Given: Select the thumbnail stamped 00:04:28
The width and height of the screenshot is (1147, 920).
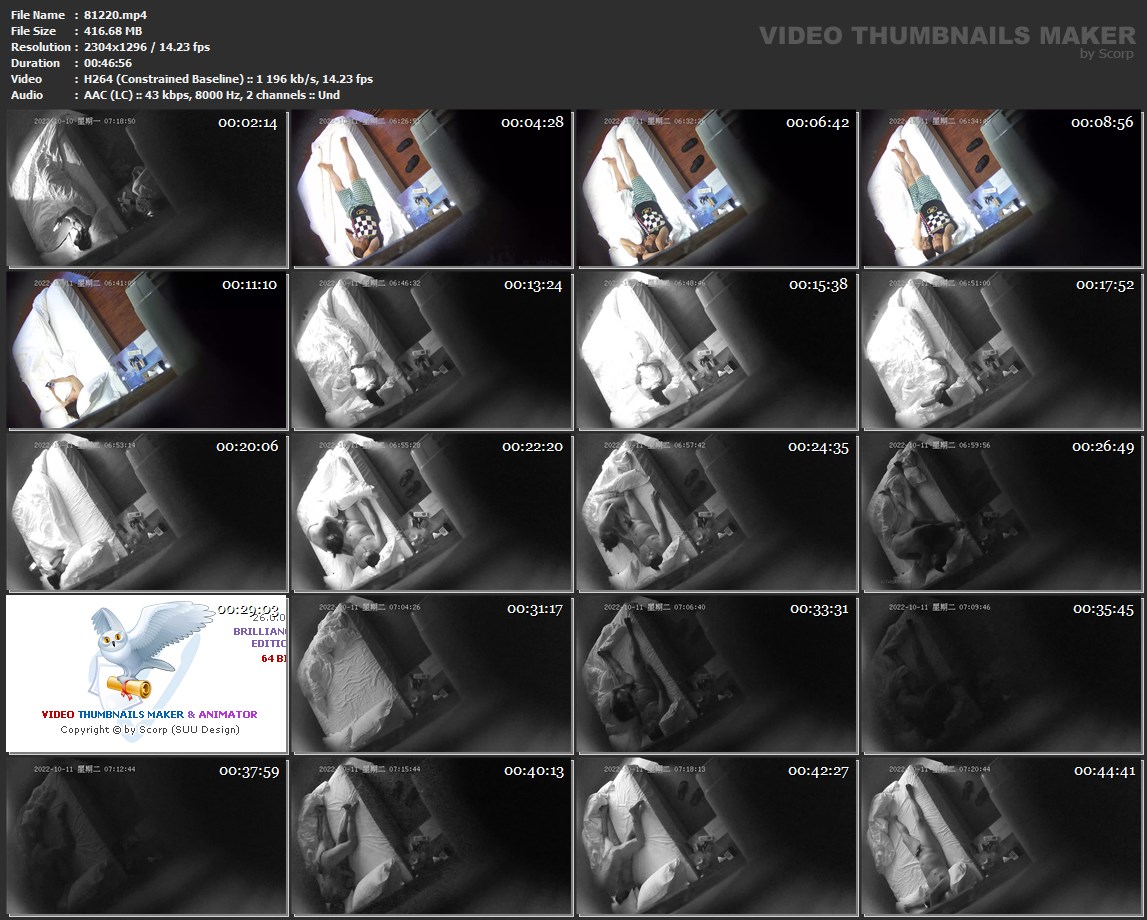Looking at the screenshot, I should pyautogui.click(x=432, y=189).
